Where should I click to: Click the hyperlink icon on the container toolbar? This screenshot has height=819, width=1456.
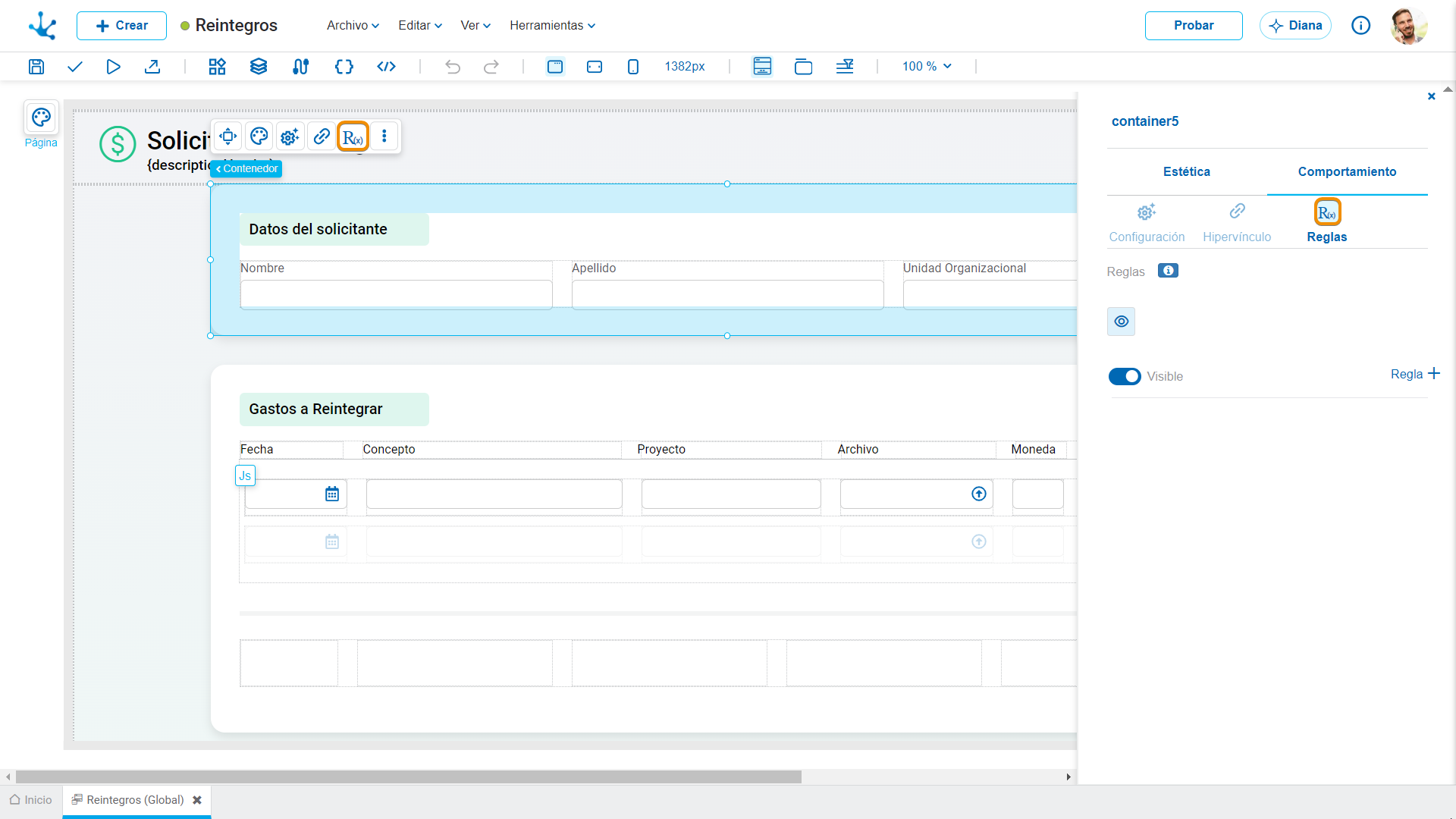322,136
